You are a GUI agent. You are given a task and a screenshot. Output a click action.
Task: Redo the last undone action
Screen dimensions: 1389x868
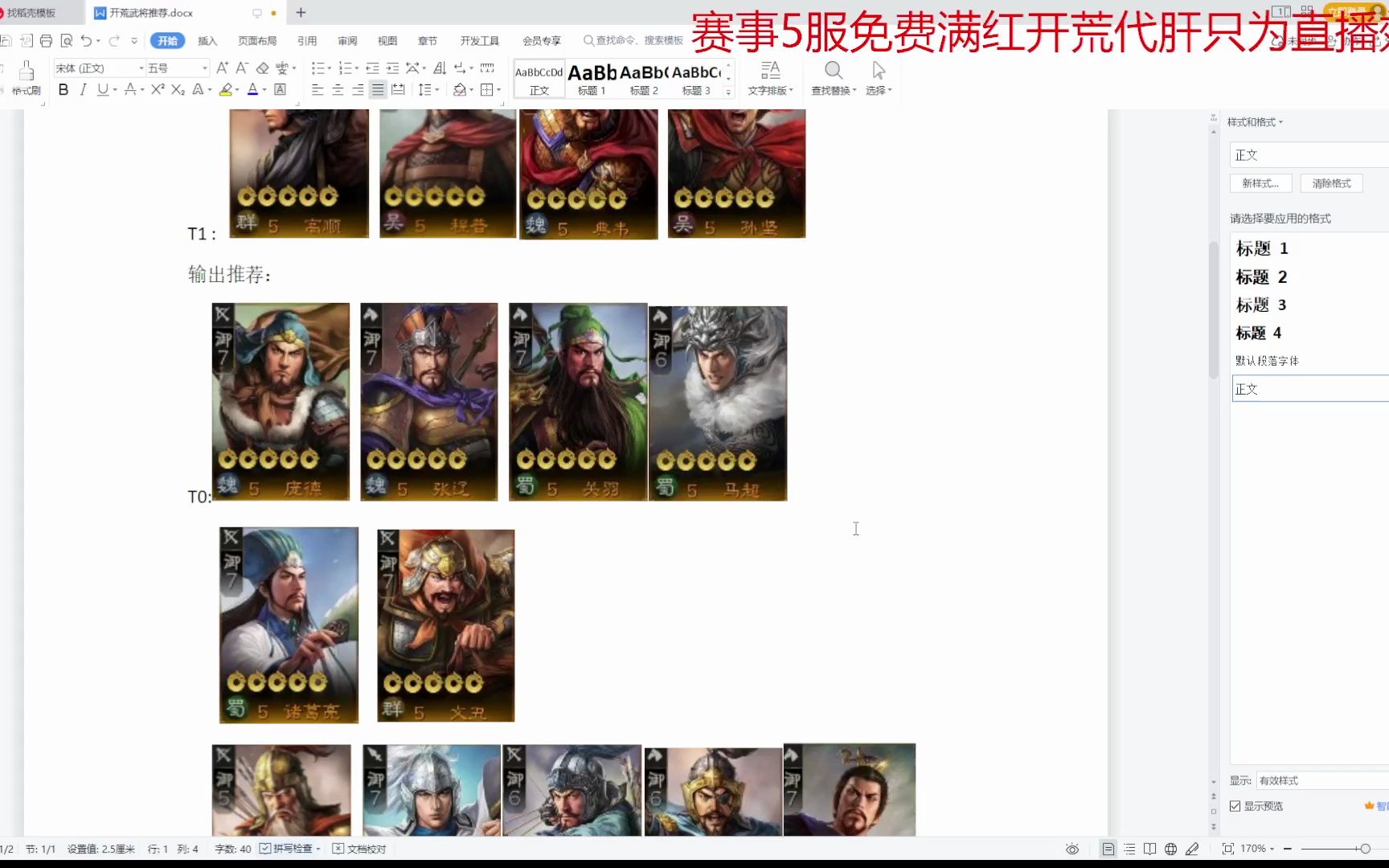(x=114, y=41)
